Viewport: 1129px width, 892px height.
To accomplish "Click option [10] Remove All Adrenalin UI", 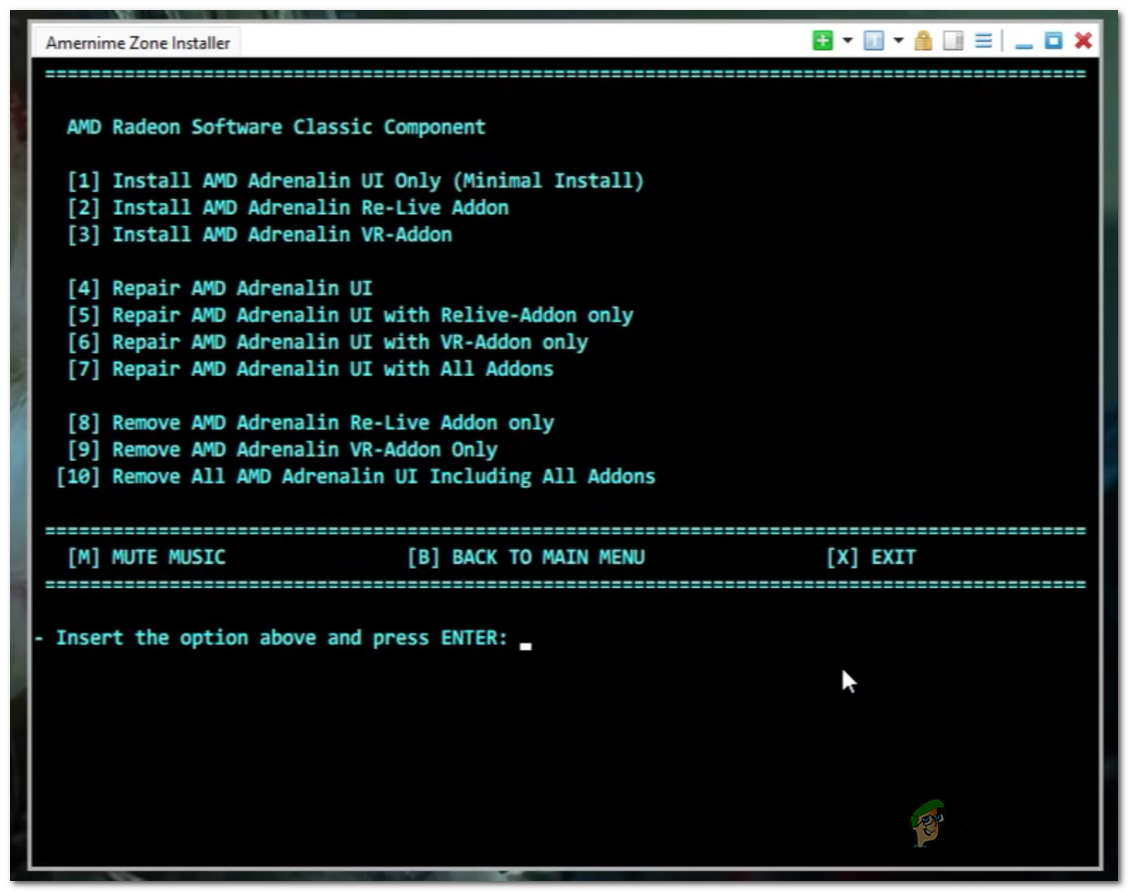I will point(356,477).
